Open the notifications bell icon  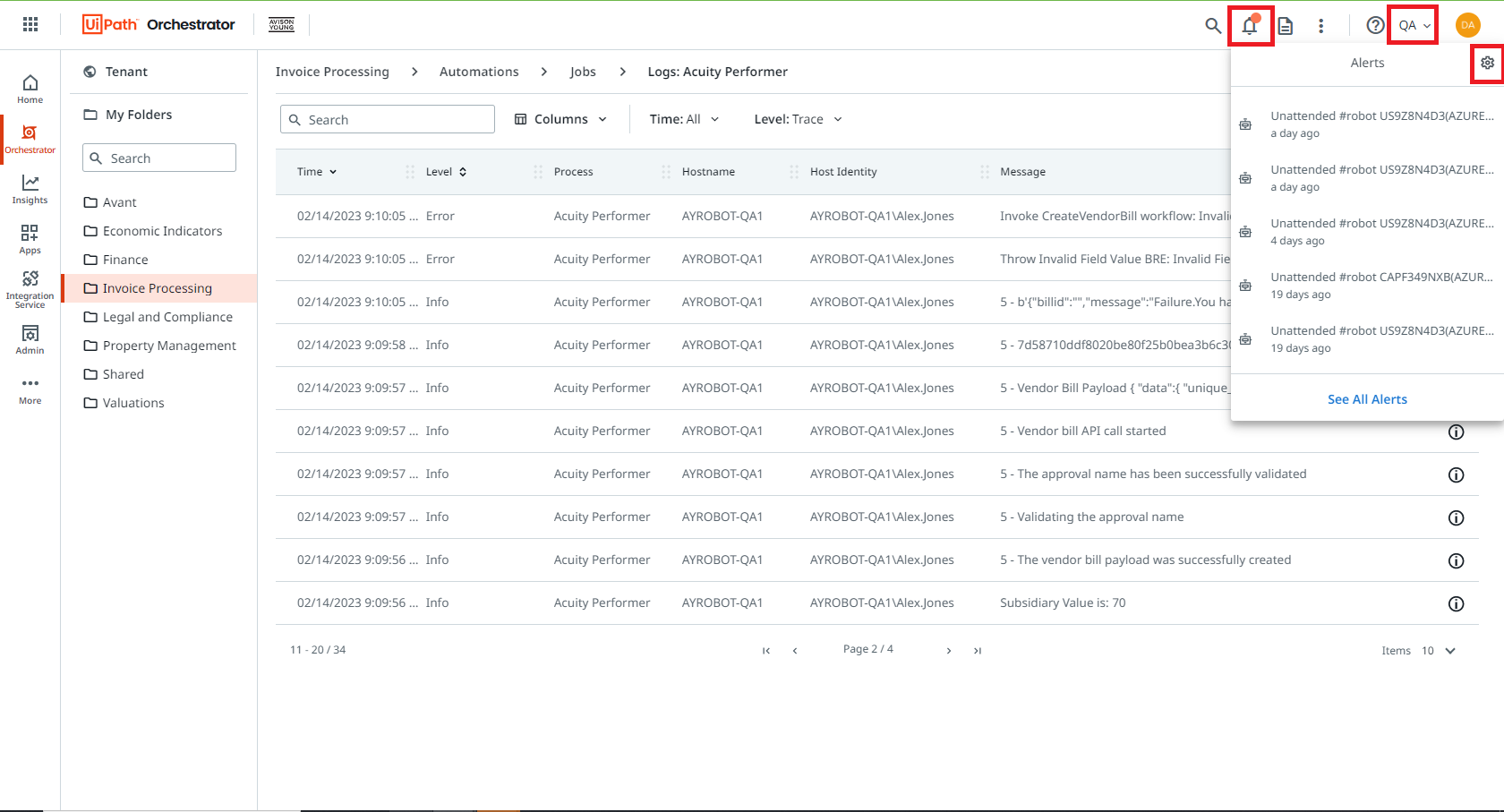pyautogui.click(x=1251, y=26)
